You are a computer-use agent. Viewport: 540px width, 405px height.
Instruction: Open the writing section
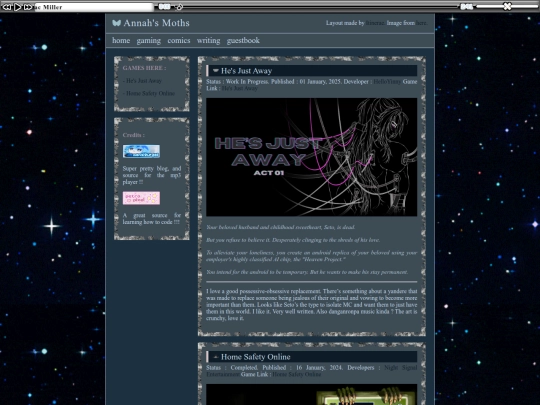pos(208,41)
